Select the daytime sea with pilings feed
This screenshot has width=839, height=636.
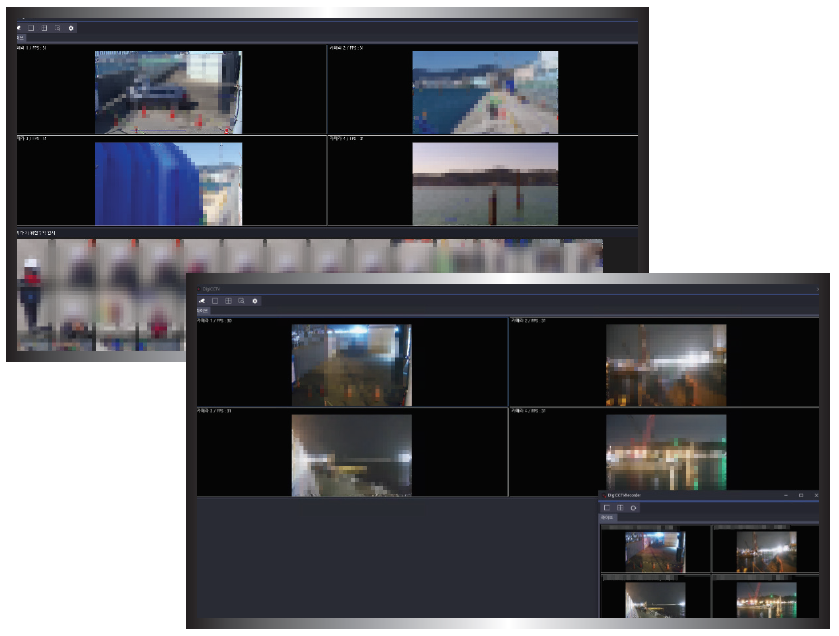[x=485, y=184]
